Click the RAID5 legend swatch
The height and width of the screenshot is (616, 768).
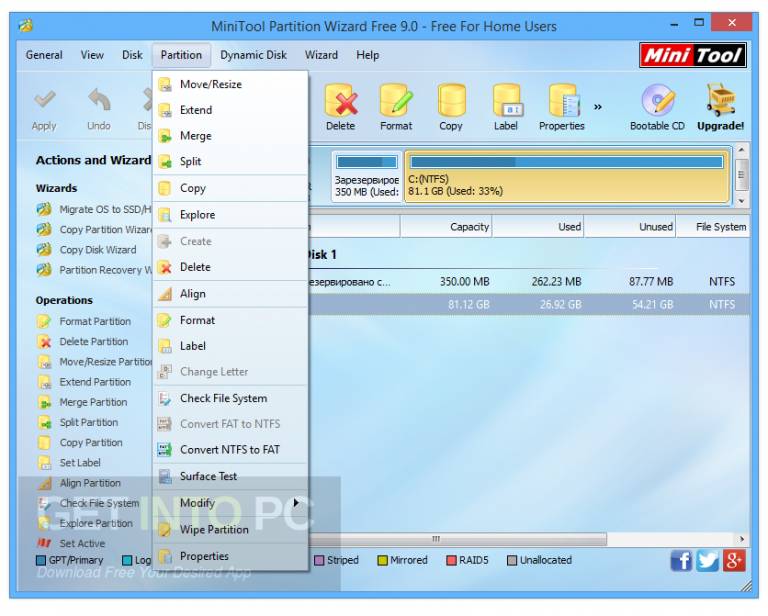[x=451, y=560]
